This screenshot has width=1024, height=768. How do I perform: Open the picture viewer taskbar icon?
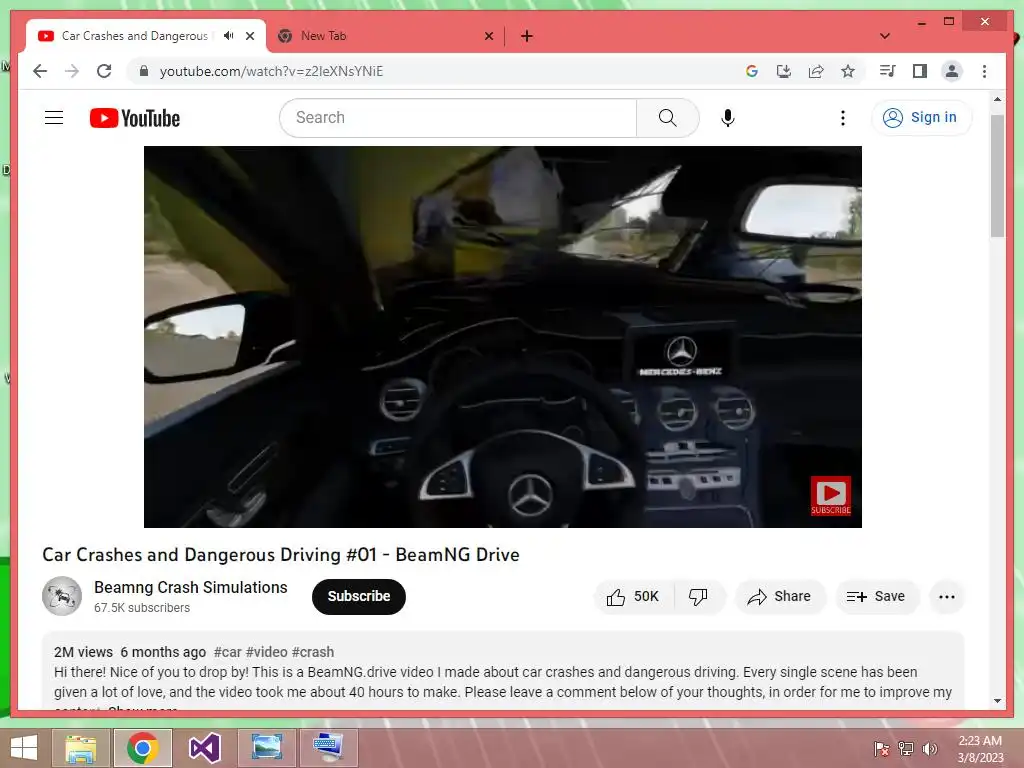pos(266,748)
